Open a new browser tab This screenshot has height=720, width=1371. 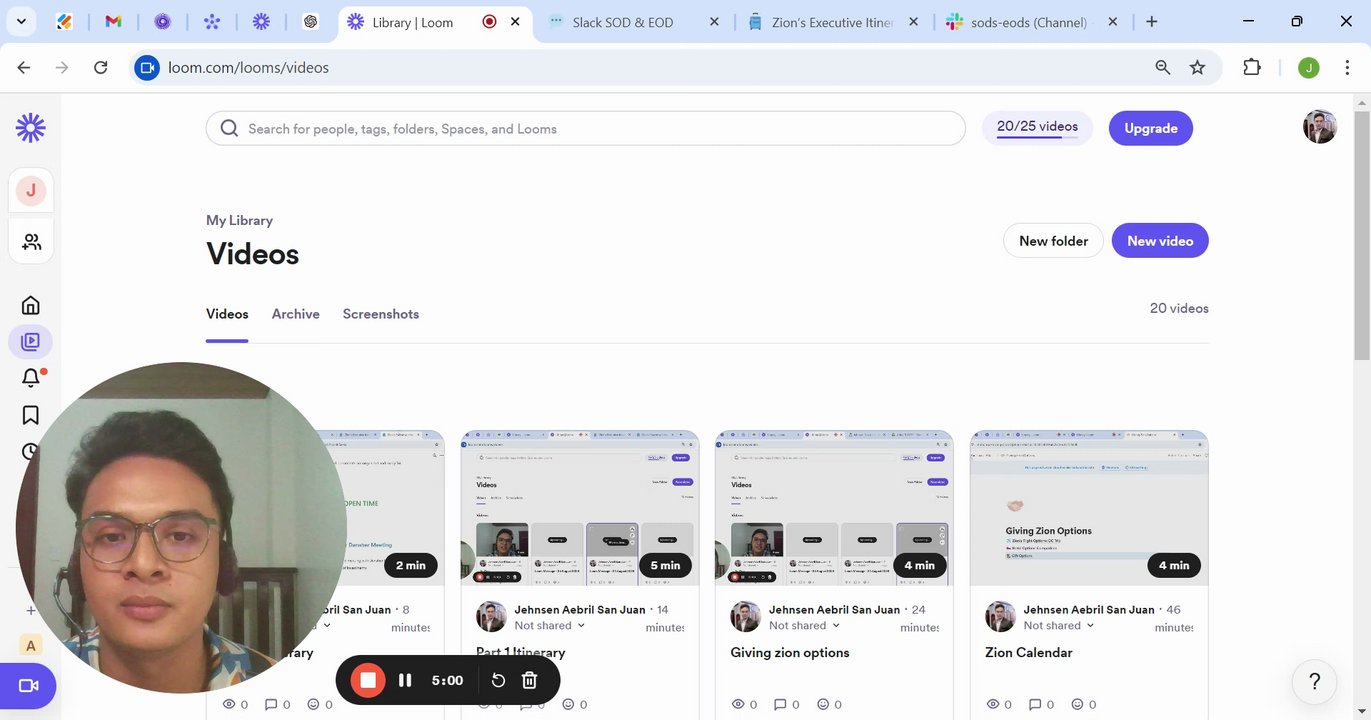click(x=1152, y=21)
